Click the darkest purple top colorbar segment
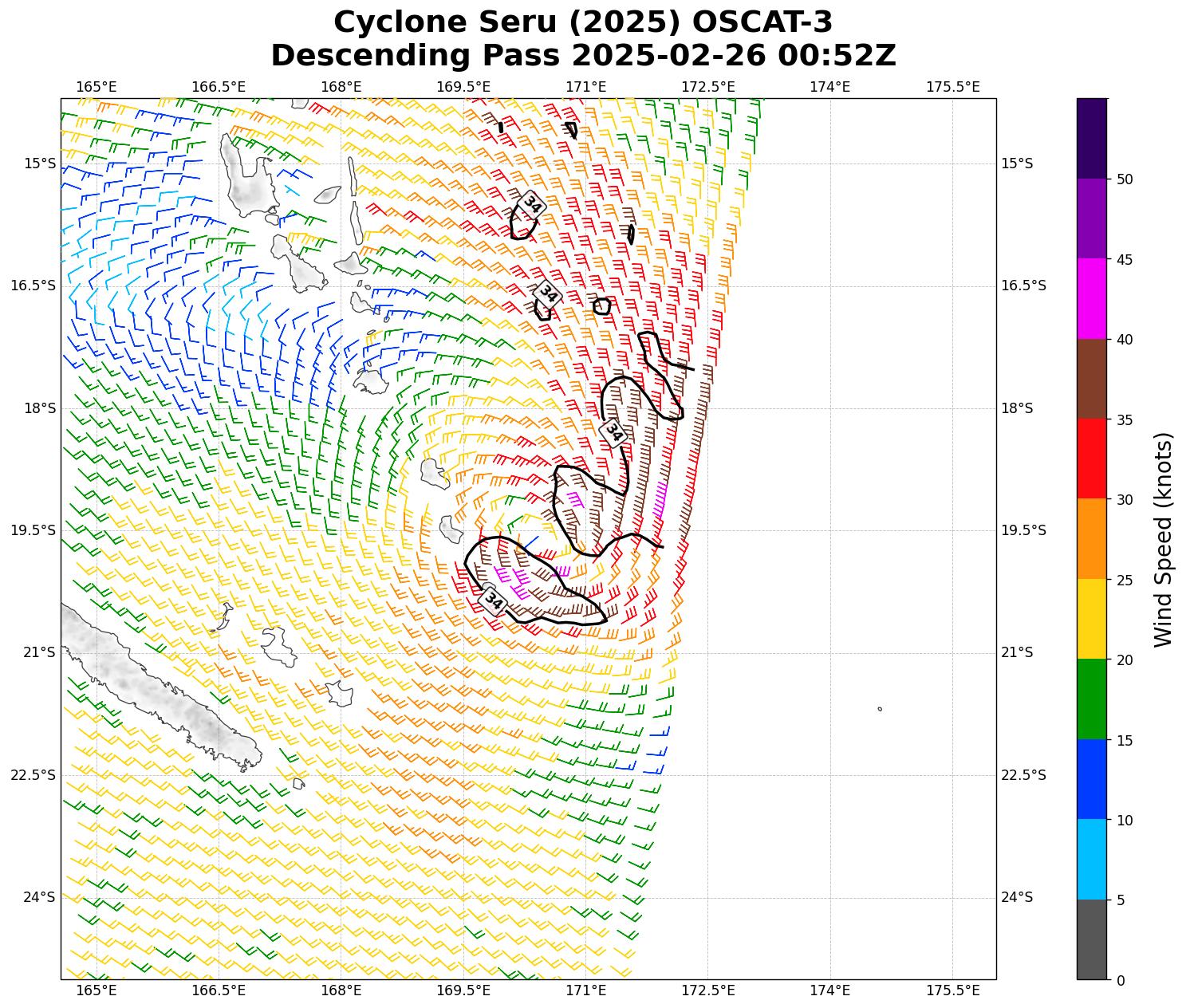 click(1091, 138)
